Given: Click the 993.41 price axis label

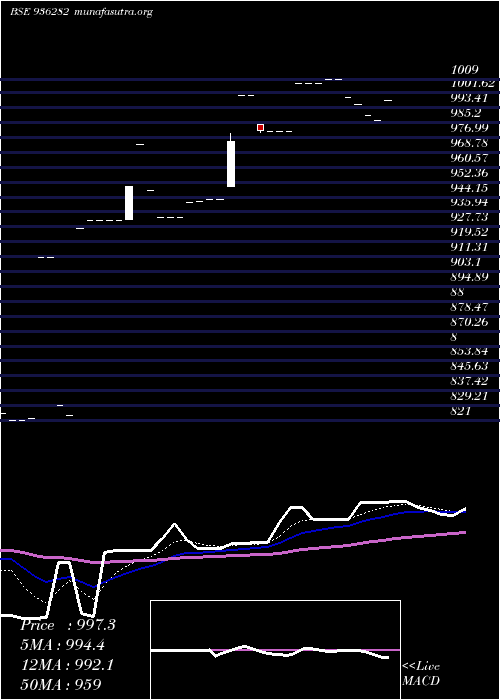Looking at the screenshot, I should [x=469, y=98].
